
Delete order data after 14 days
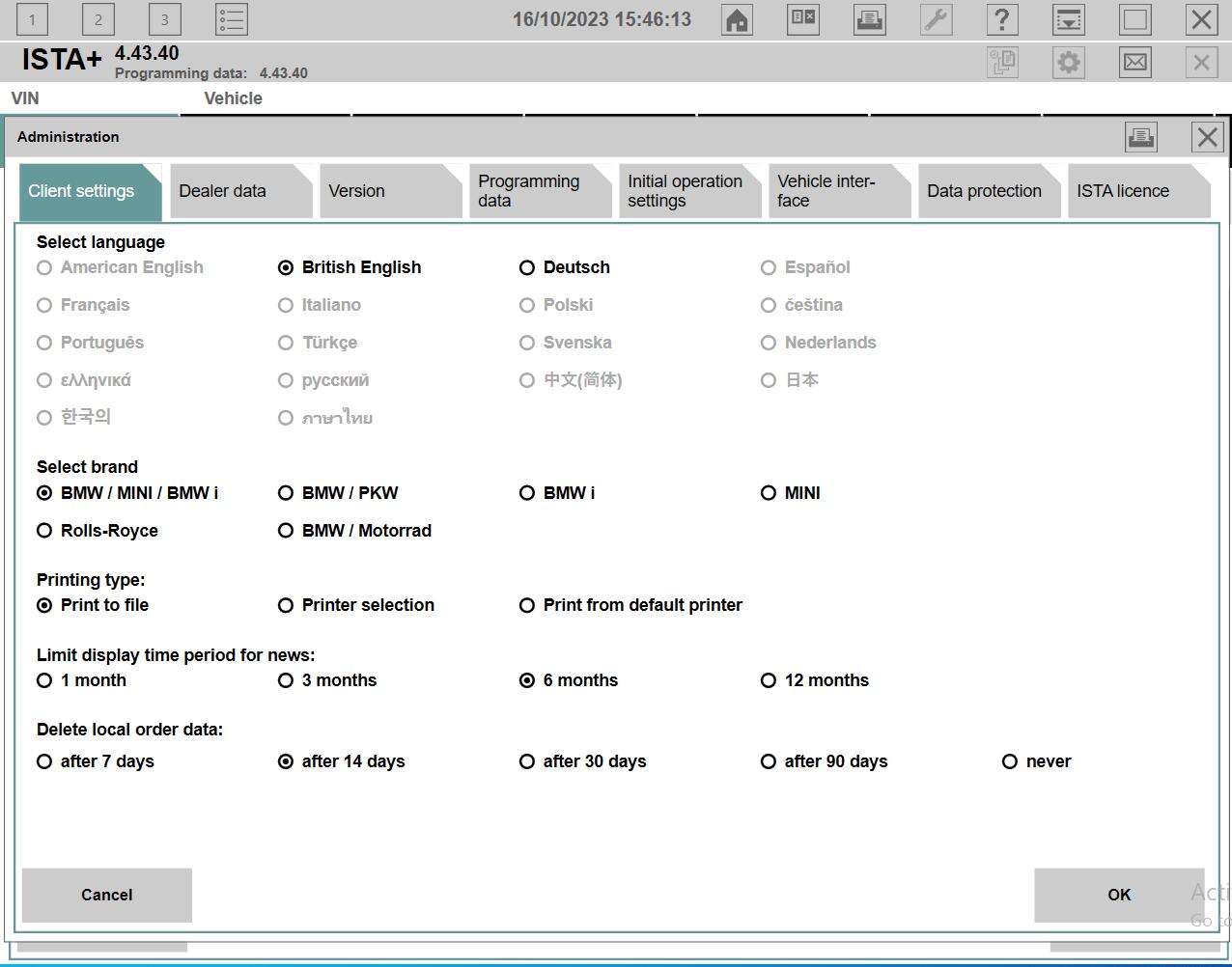pos(342,761)
